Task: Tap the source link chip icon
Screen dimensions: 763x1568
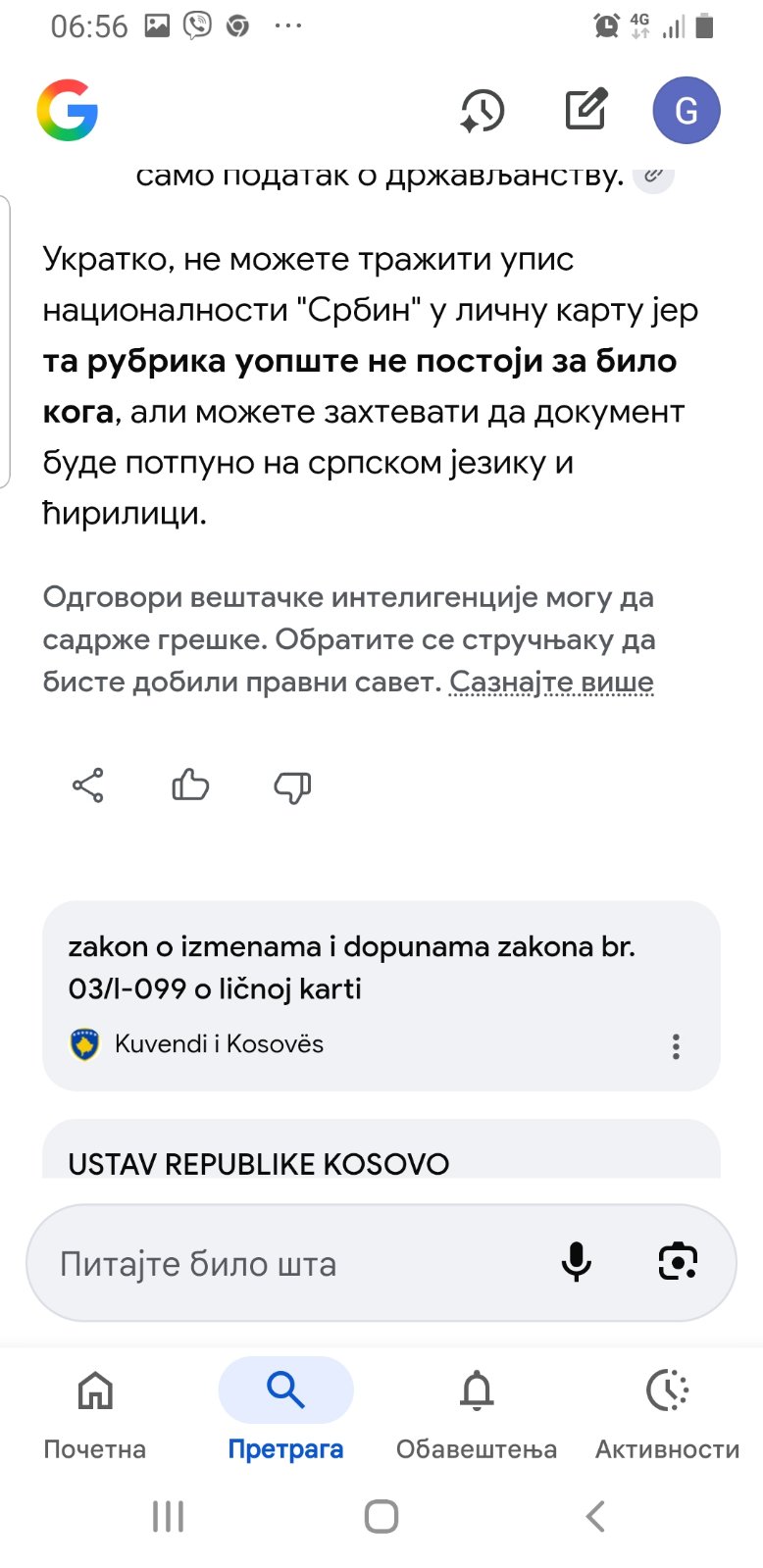Action: [653, 177]
